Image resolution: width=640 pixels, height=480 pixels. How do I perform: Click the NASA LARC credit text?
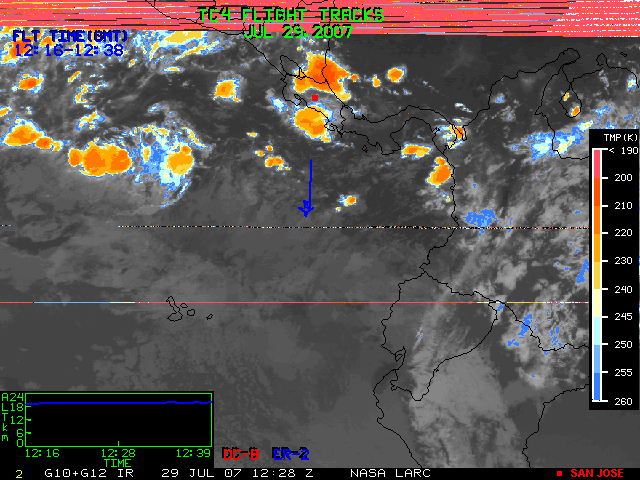(x=388, y=472)
